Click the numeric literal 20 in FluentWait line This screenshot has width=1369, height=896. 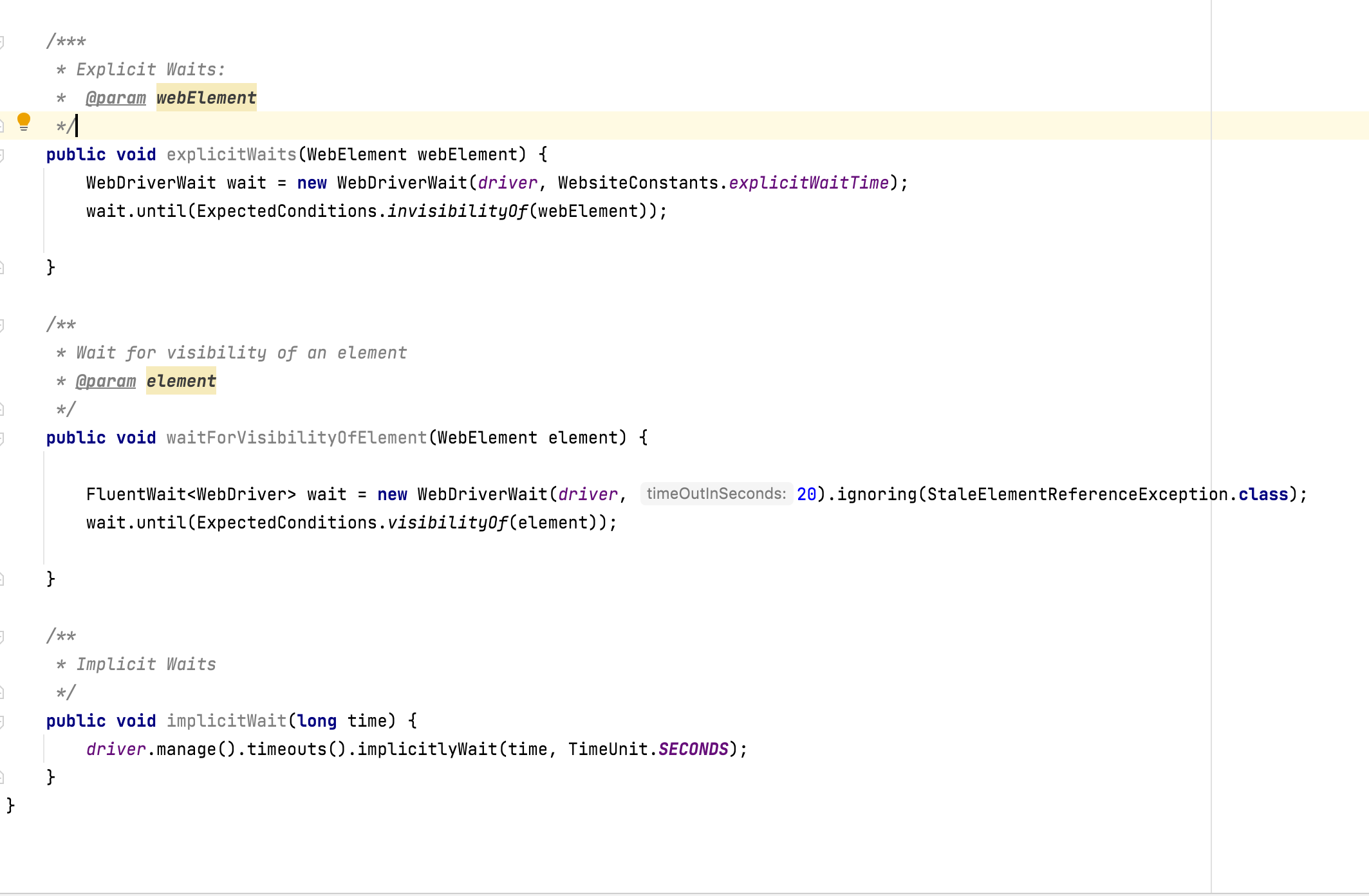[804, 494]
